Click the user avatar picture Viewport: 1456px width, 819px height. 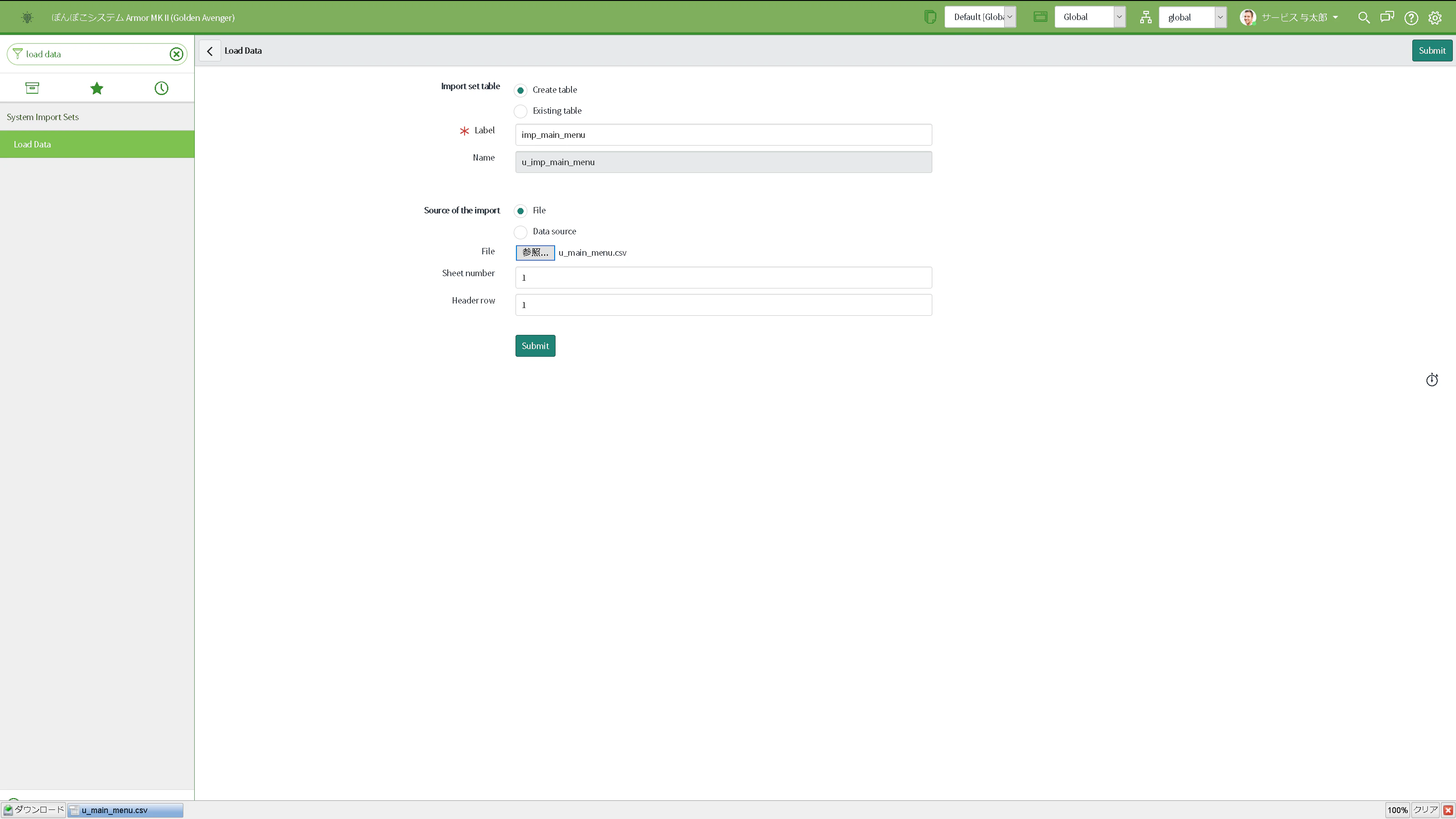pyautogui.click(x=1248, y=17)
